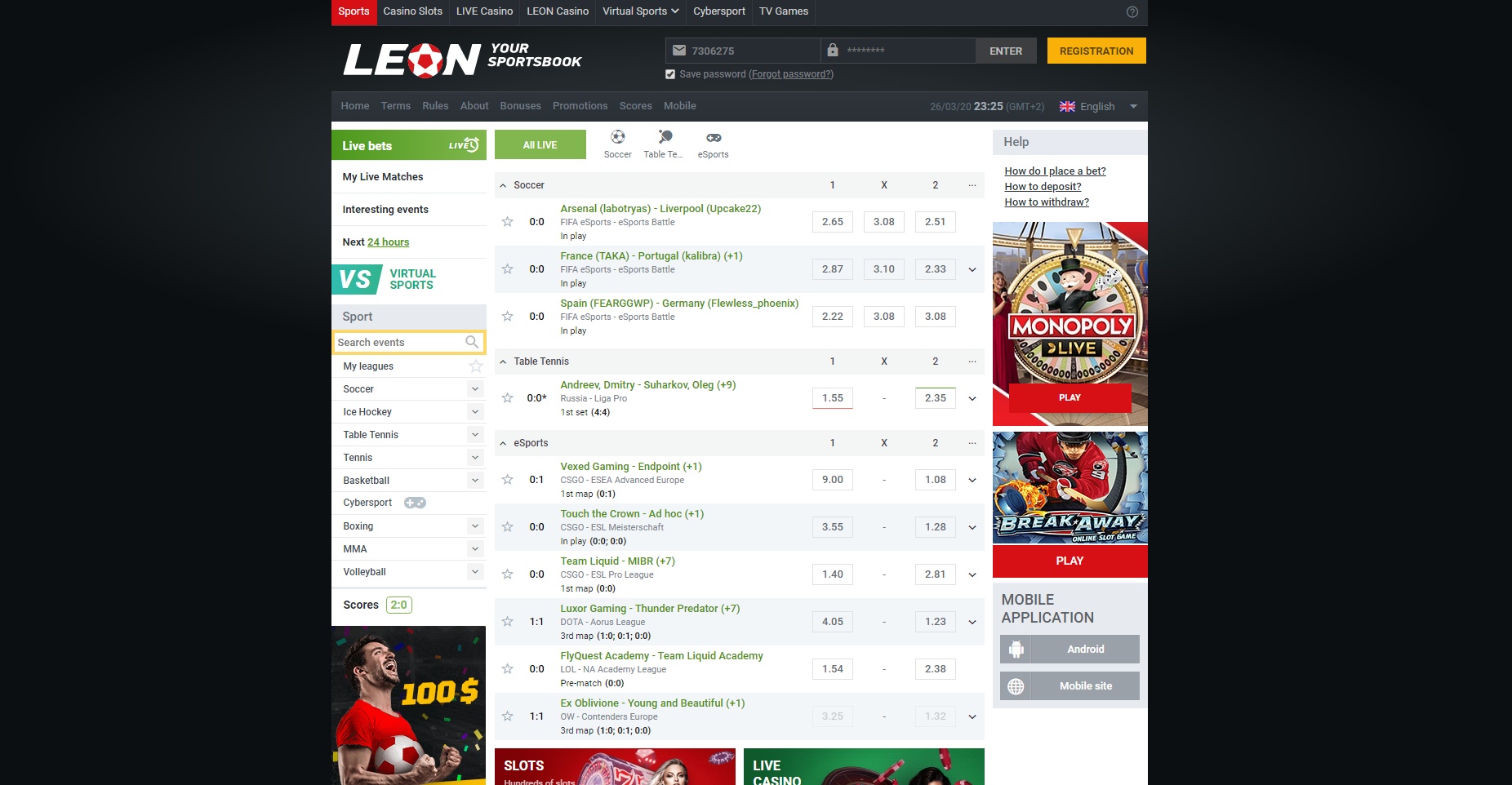Click the UK flag language icon

click(x=1067, y=106)
